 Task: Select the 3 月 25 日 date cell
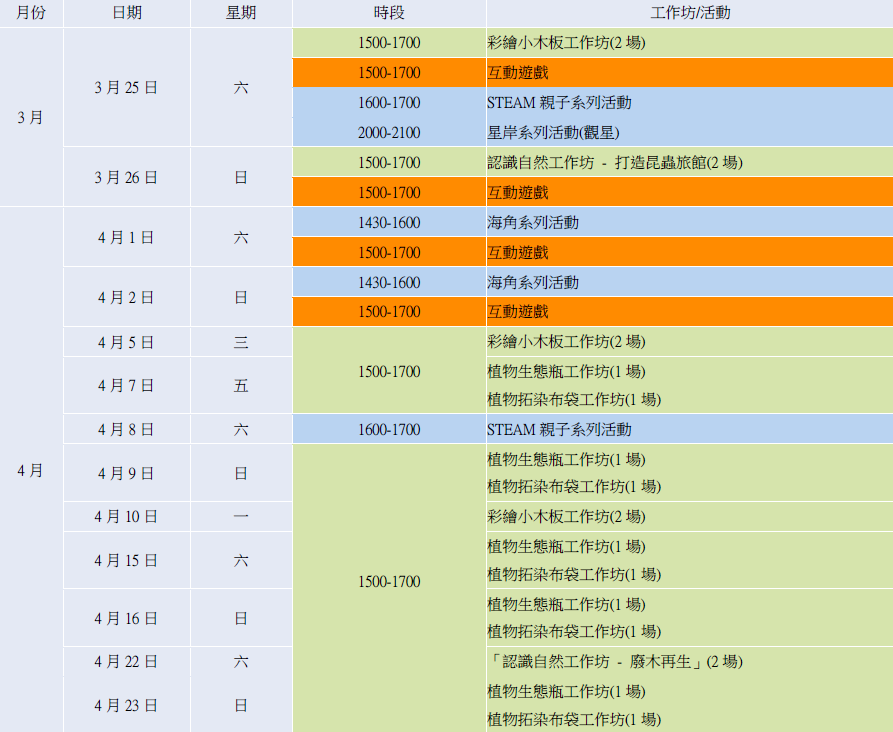pyautogui.click(x=126, y=87)
